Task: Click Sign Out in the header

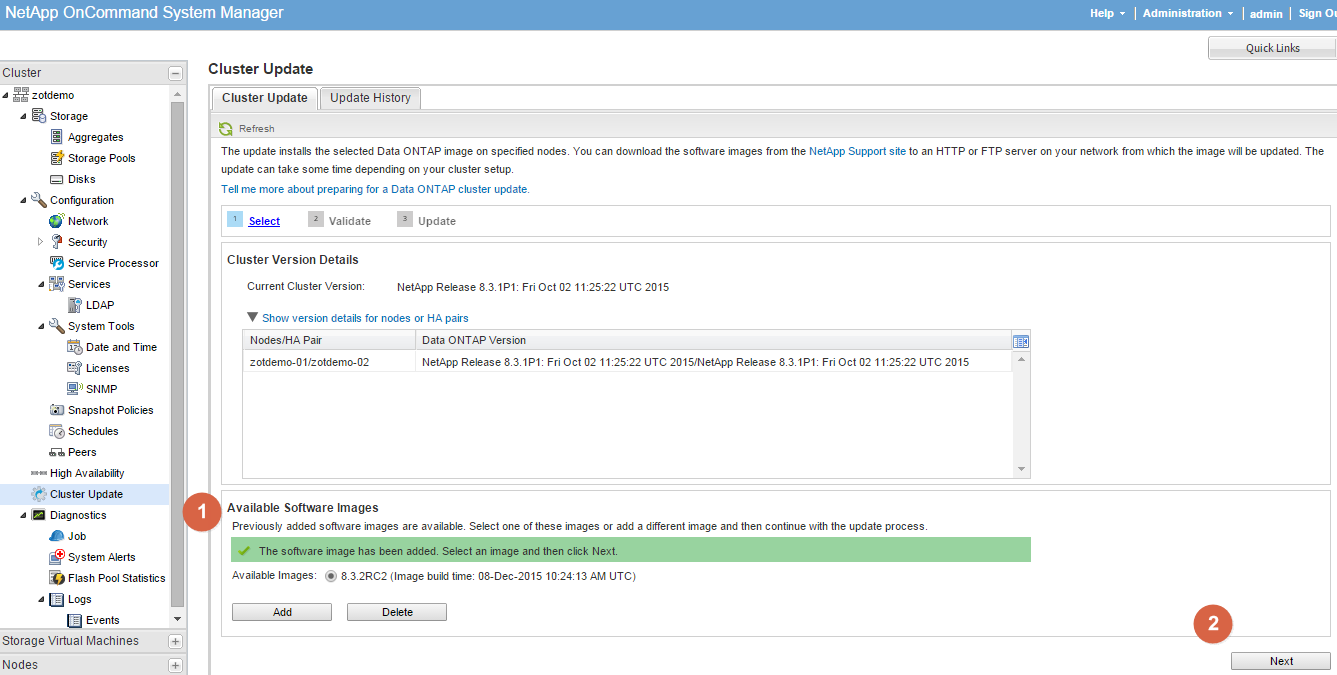Action: (x=1317, y=13)
